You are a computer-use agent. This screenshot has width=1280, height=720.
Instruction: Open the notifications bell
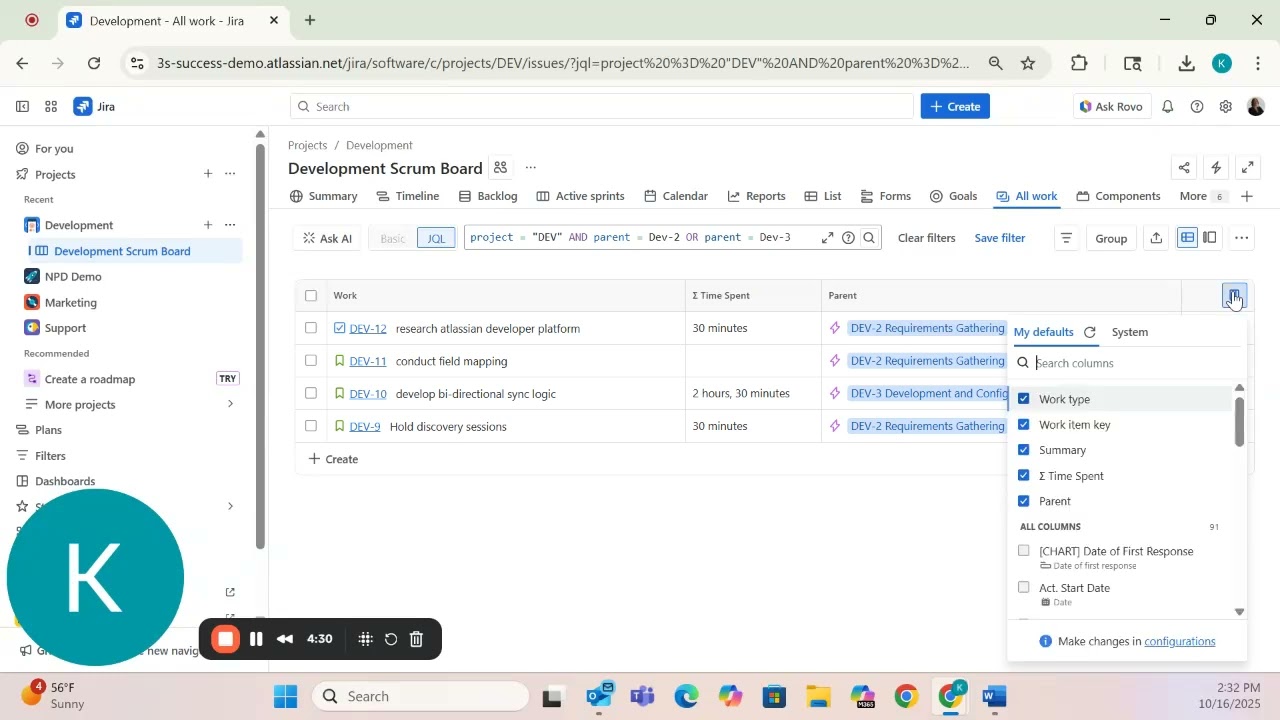click(1167, 106)
